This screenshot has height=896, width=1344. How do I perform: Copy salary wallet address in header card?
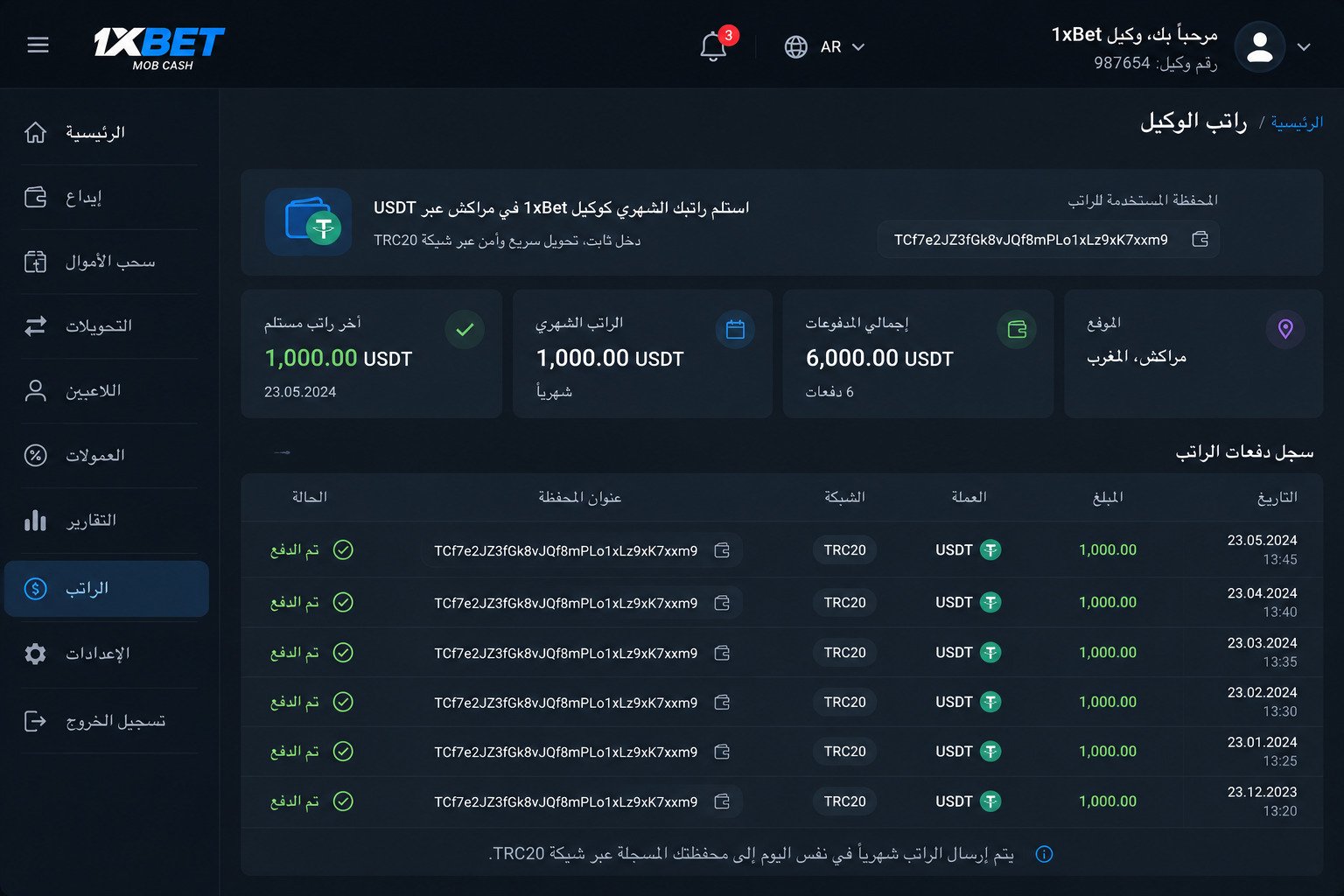pos(1200,239)
